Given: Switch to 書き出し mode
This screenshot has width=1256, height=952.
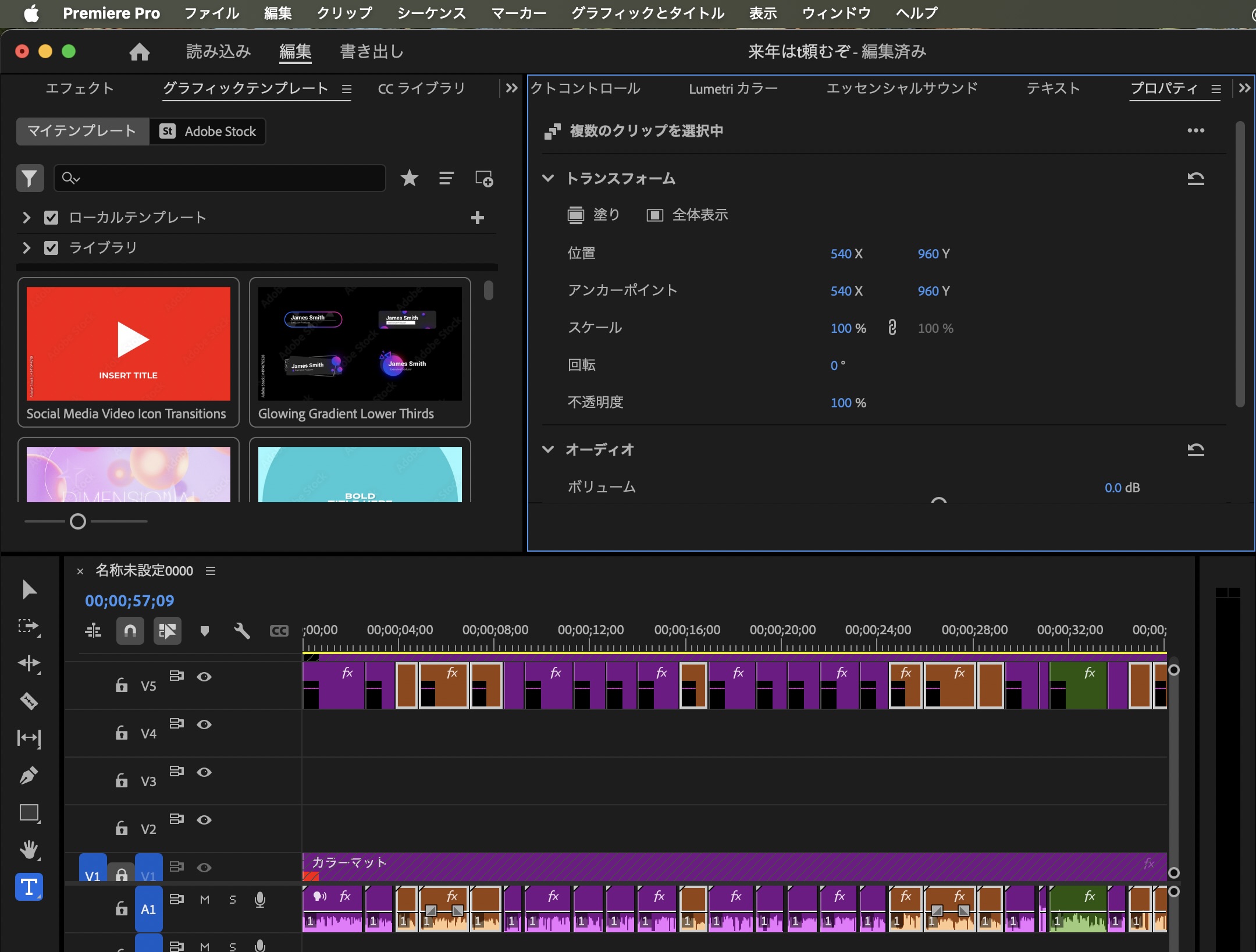Looking at the screenshot, I should click(371, 51).
